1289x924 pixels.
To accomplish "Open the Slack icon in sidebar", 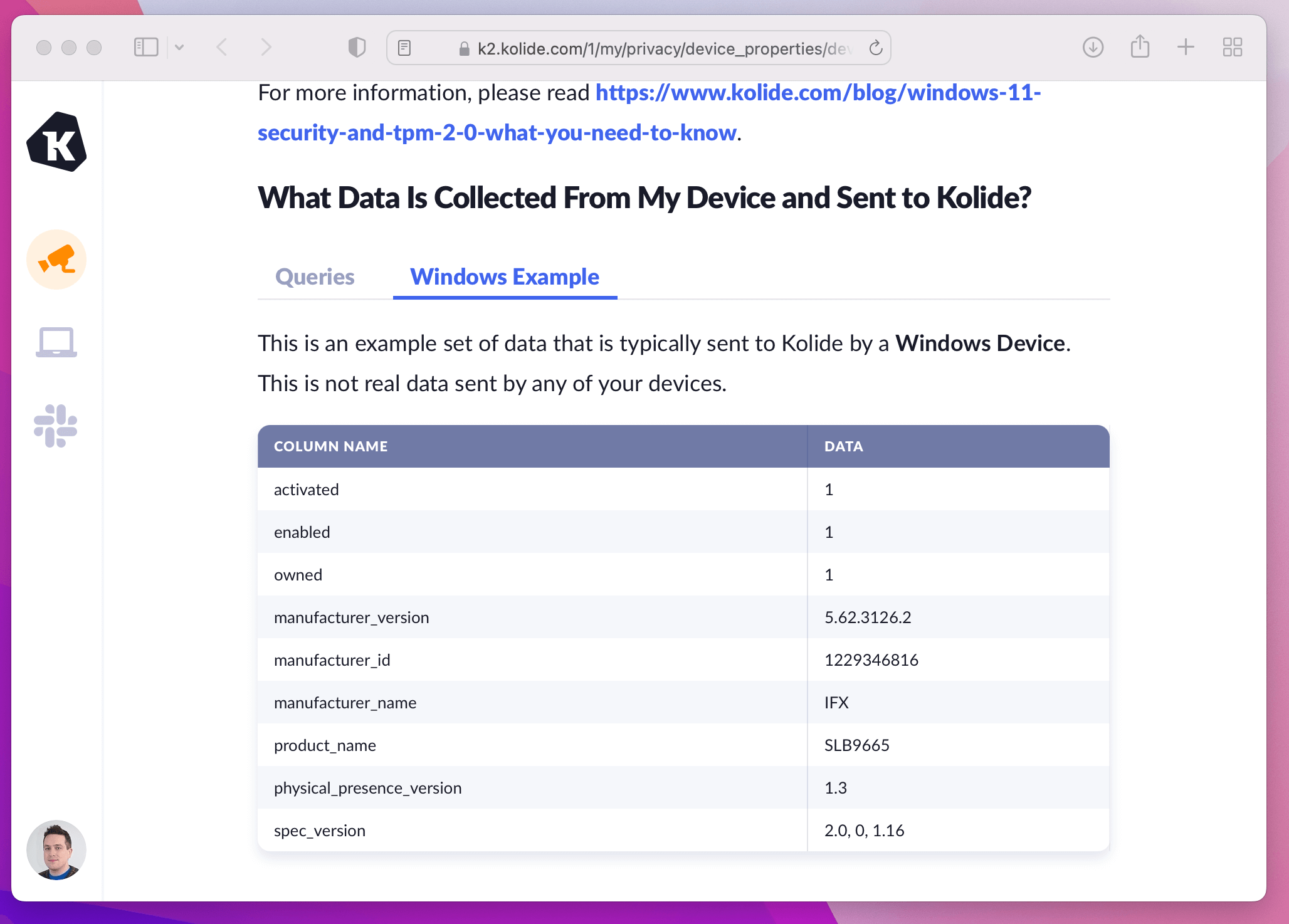I will click(56, 426).
